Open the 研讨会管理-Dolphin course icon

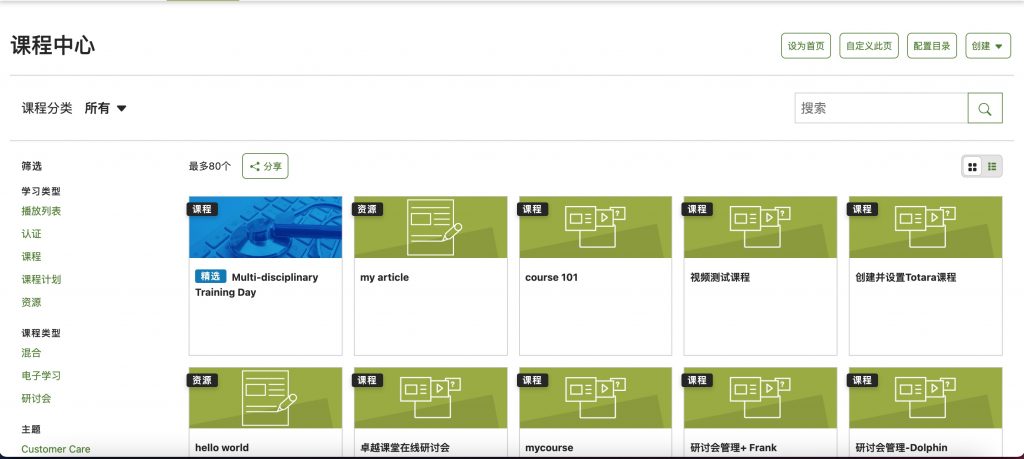(925, 398)
